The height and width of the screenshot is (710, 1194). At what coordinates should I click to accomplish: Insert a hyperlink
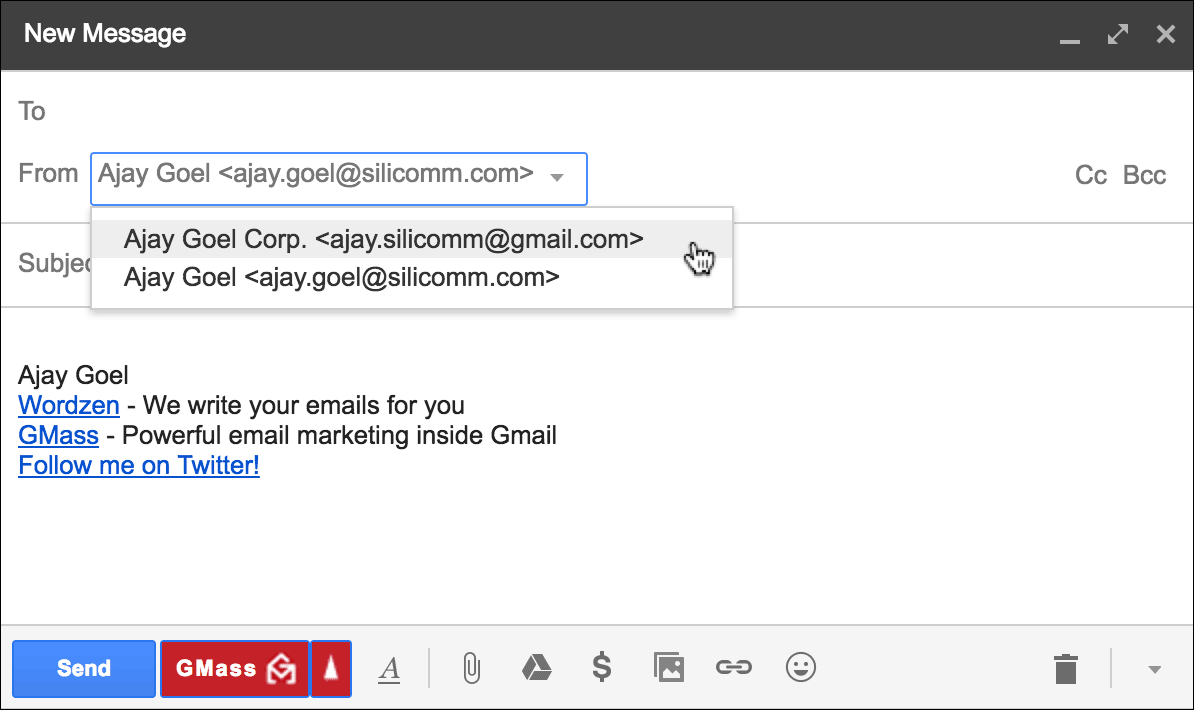(x=734, y=668)
